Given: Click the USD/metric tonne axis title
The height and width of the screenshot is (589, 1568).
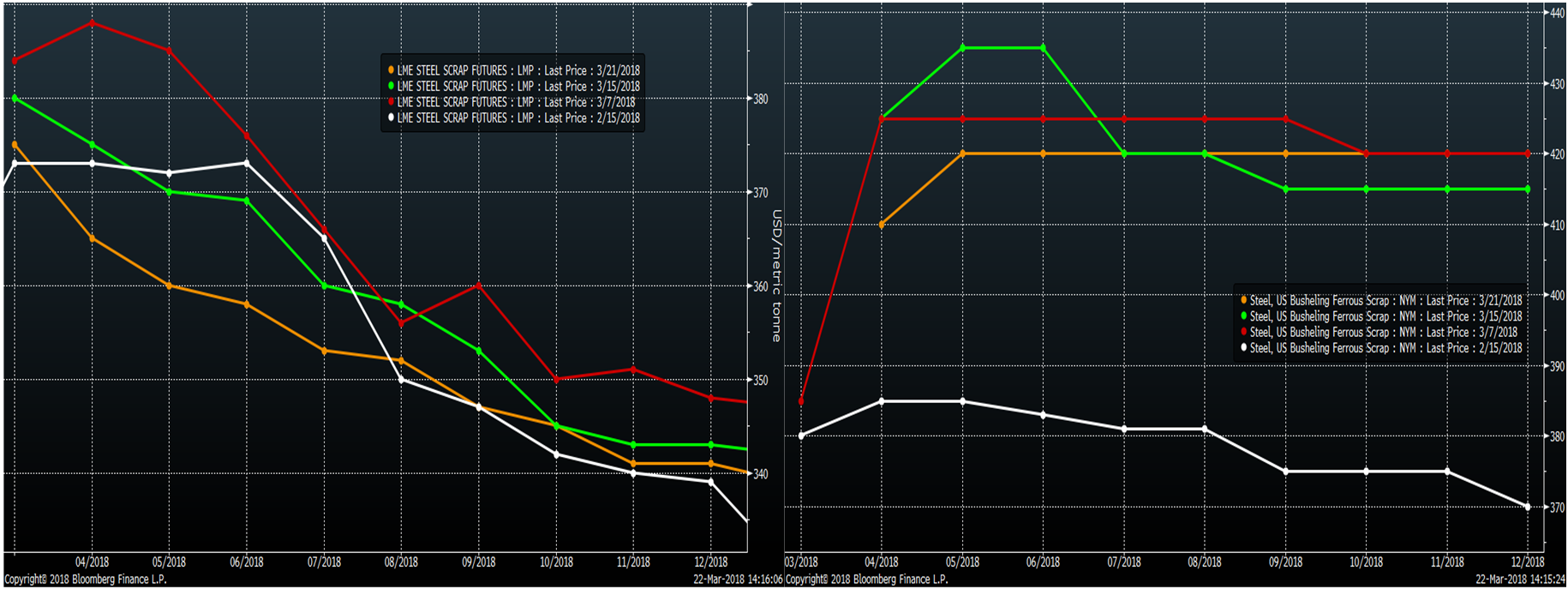Looking at the screenshot, I should pyautogui.click(x=776, y=276).
